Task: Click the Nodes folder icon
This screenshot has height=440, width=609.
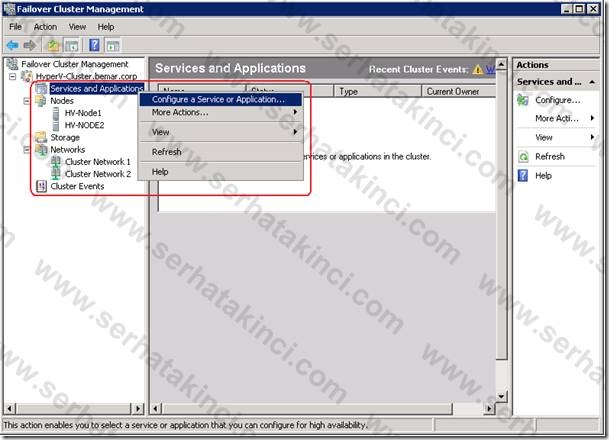Action: [x=41, y=101]
